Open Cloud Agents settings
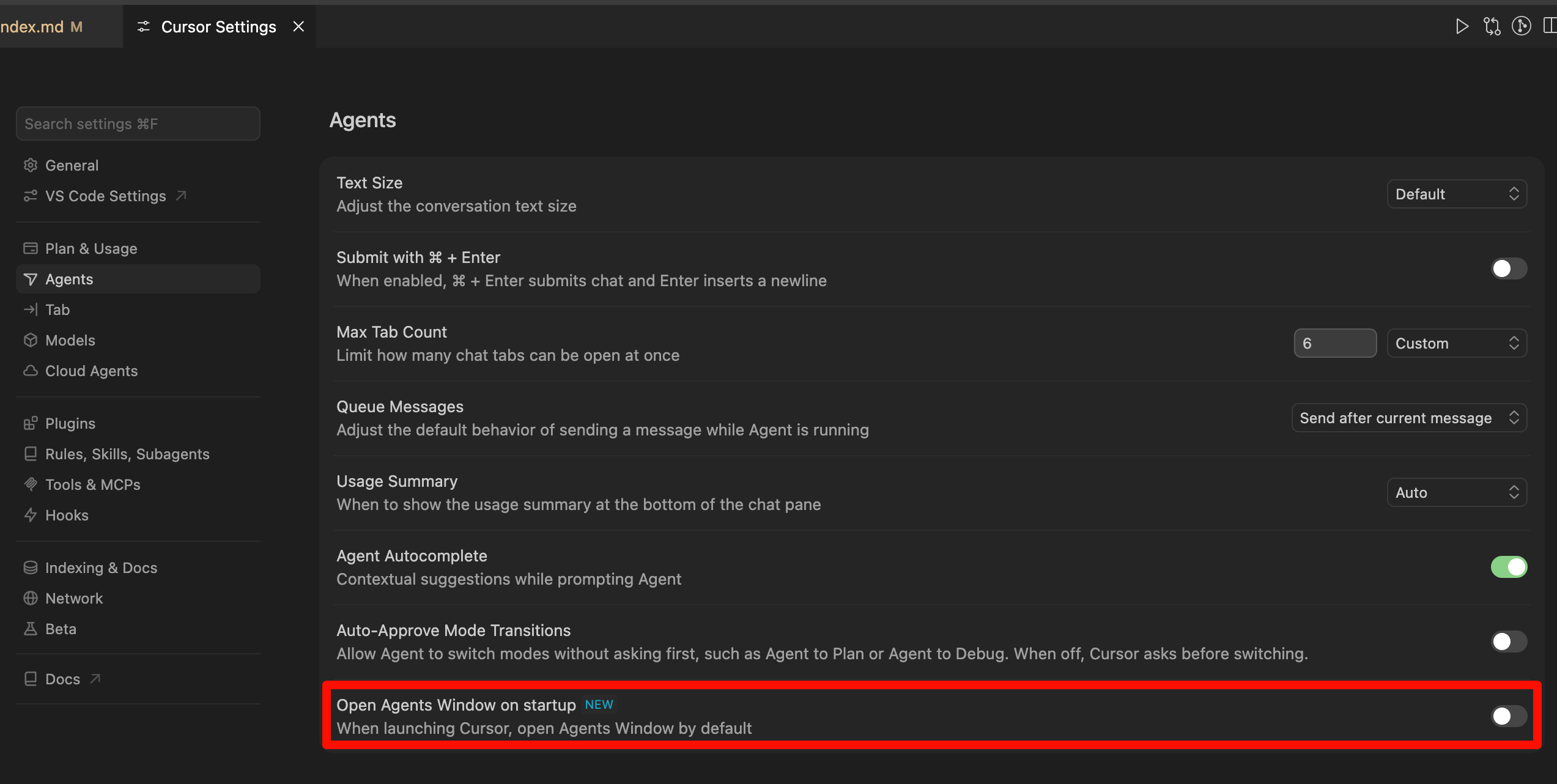 pos(138,371)
